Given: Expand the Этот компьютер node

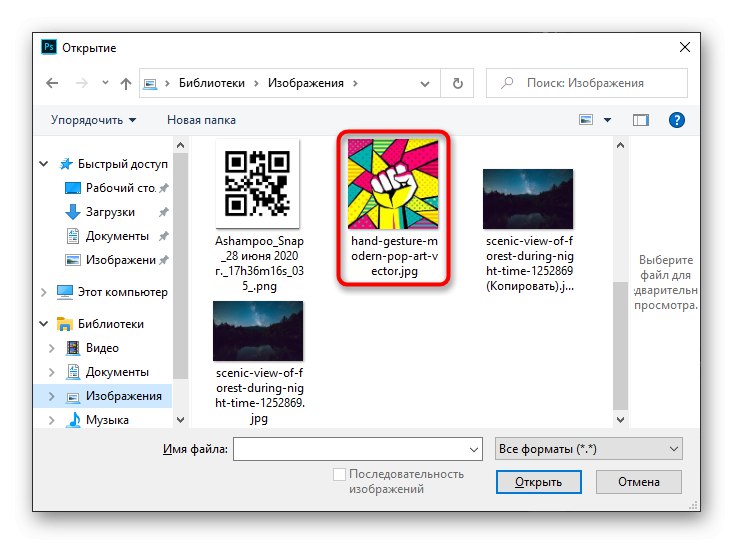Looking at the screenshot, I should 43,292.
